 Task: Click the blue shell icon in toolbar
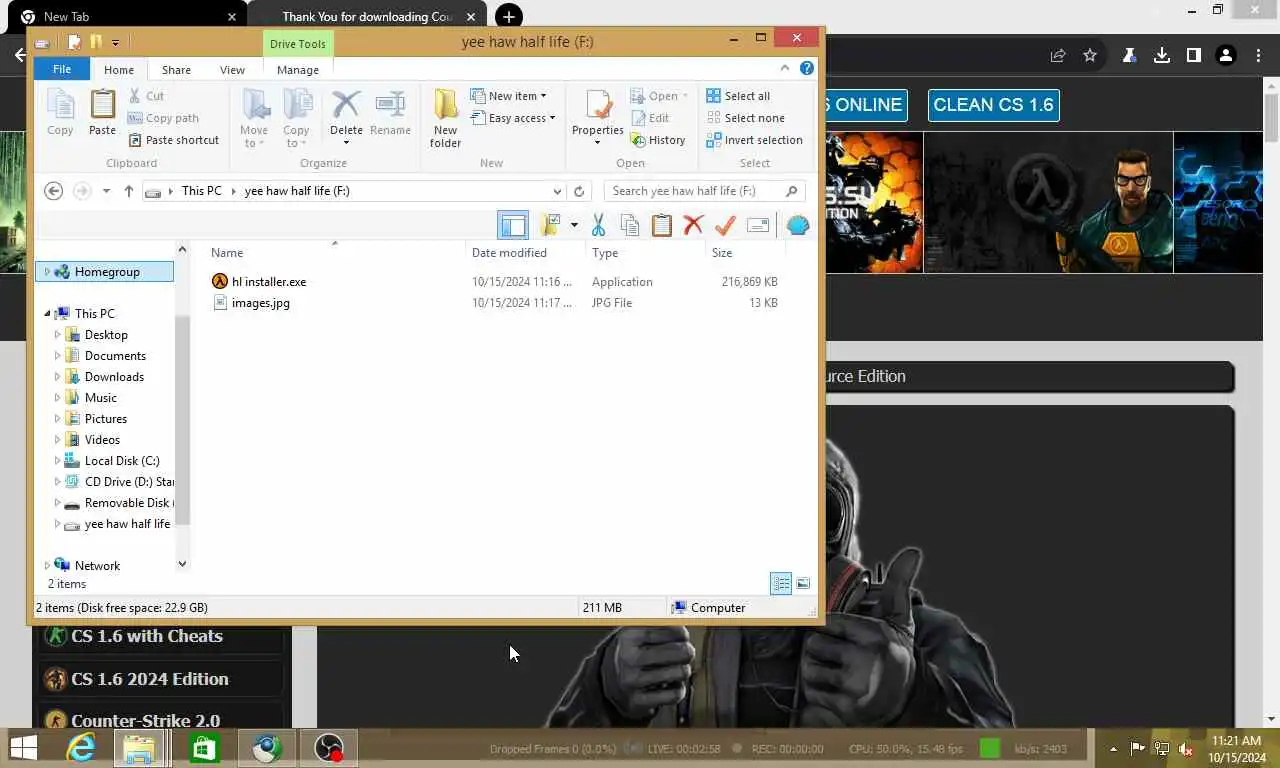tap(798, 225)
